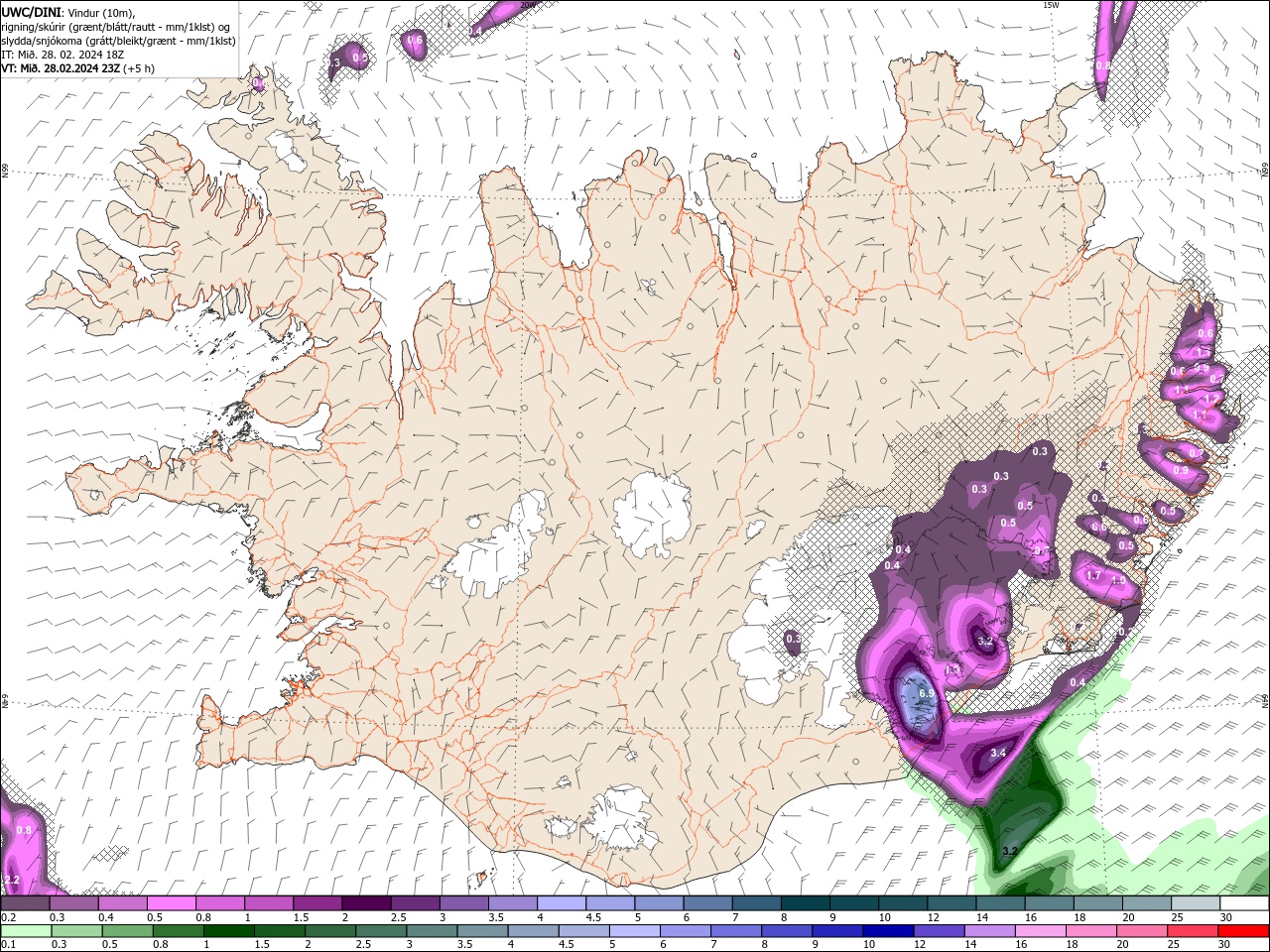Click the 1.7 precipitation value label

[1093, 575]
